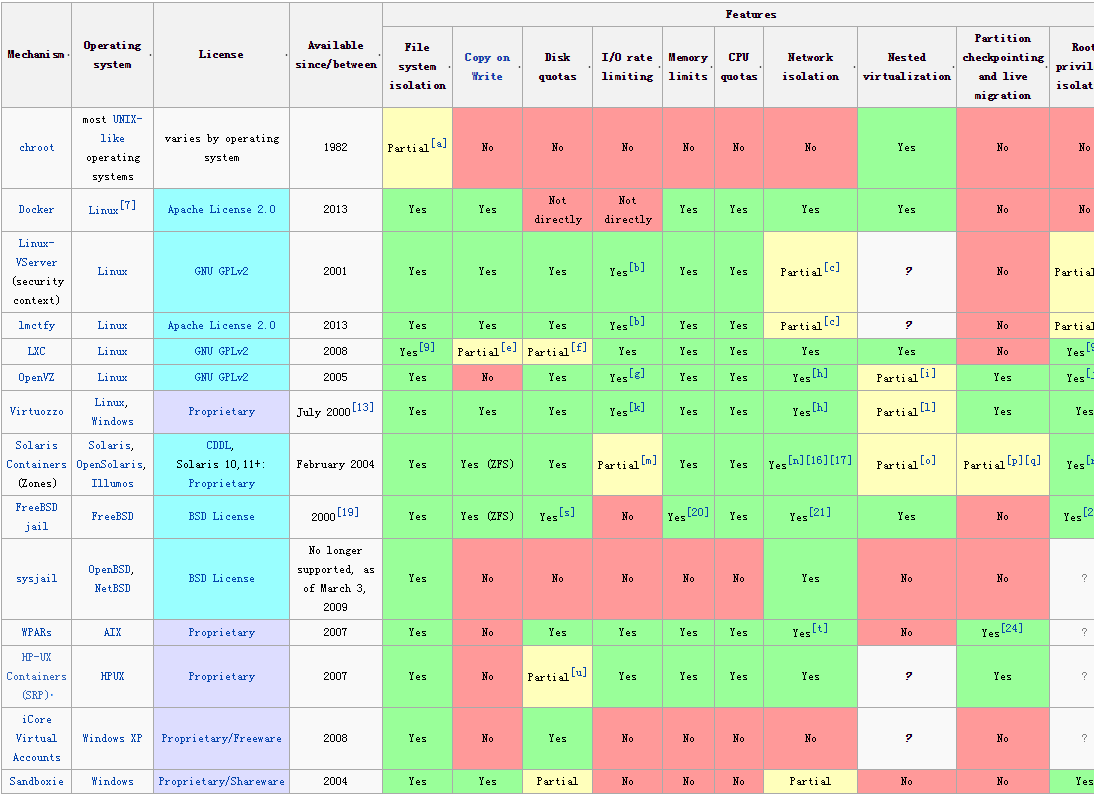This screenshot has width=1094, height=797.
Task: Follow the HP-UX Containers (SRP) link
Action: [36, 676]
